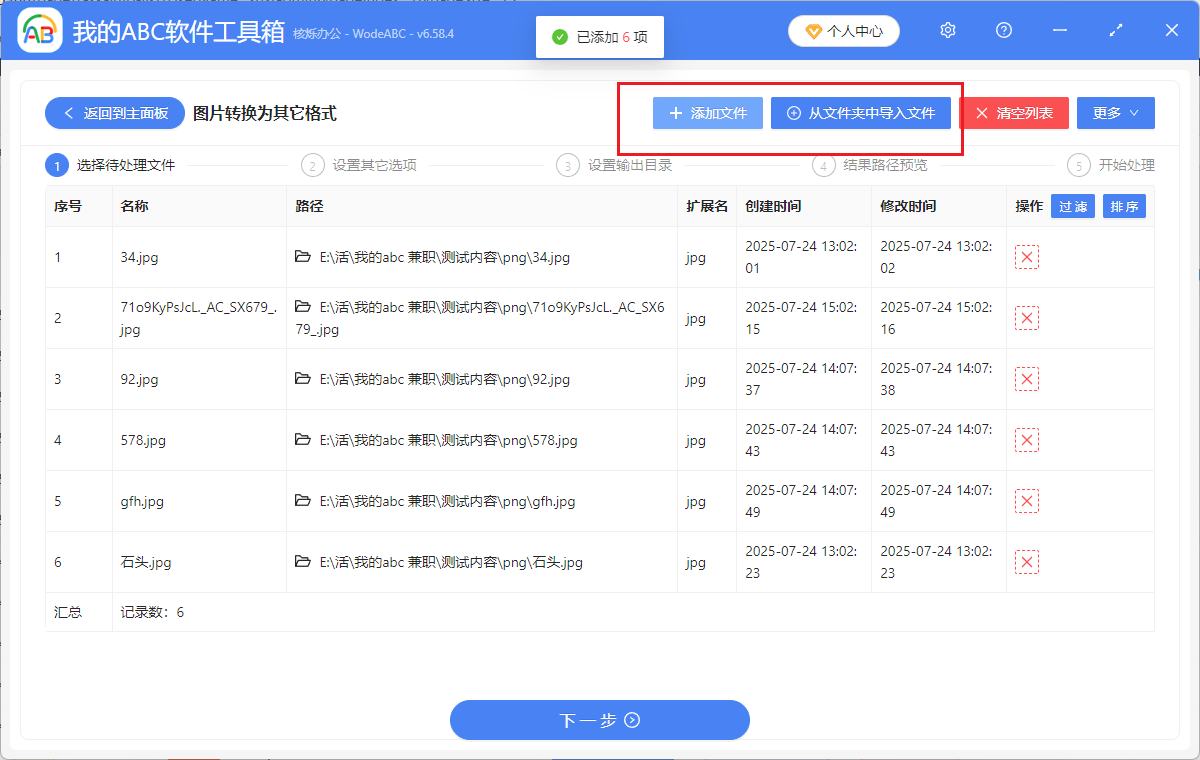Click 下一步 next step button
1200x760 pixels.
coord(600,720)
